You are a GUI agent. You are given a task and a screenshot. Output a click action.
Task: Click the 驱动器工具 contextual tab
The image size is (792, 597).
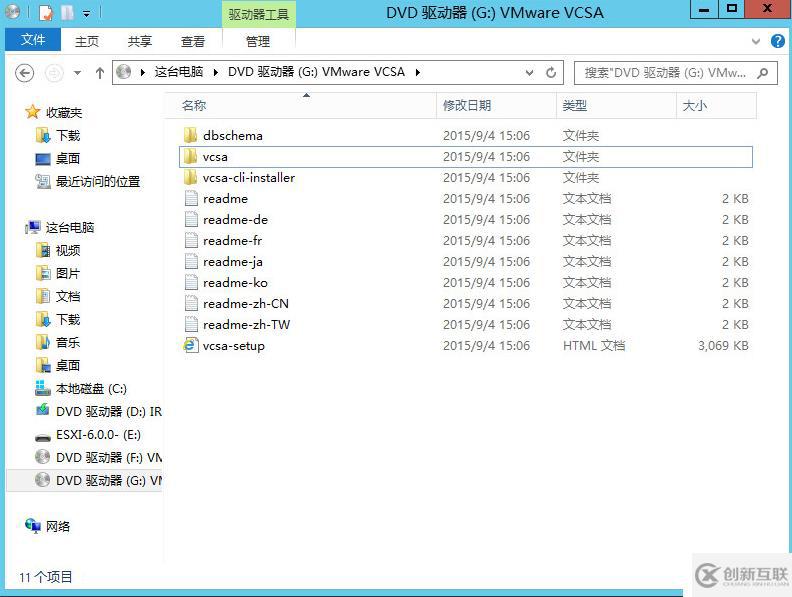pos(259,14)
